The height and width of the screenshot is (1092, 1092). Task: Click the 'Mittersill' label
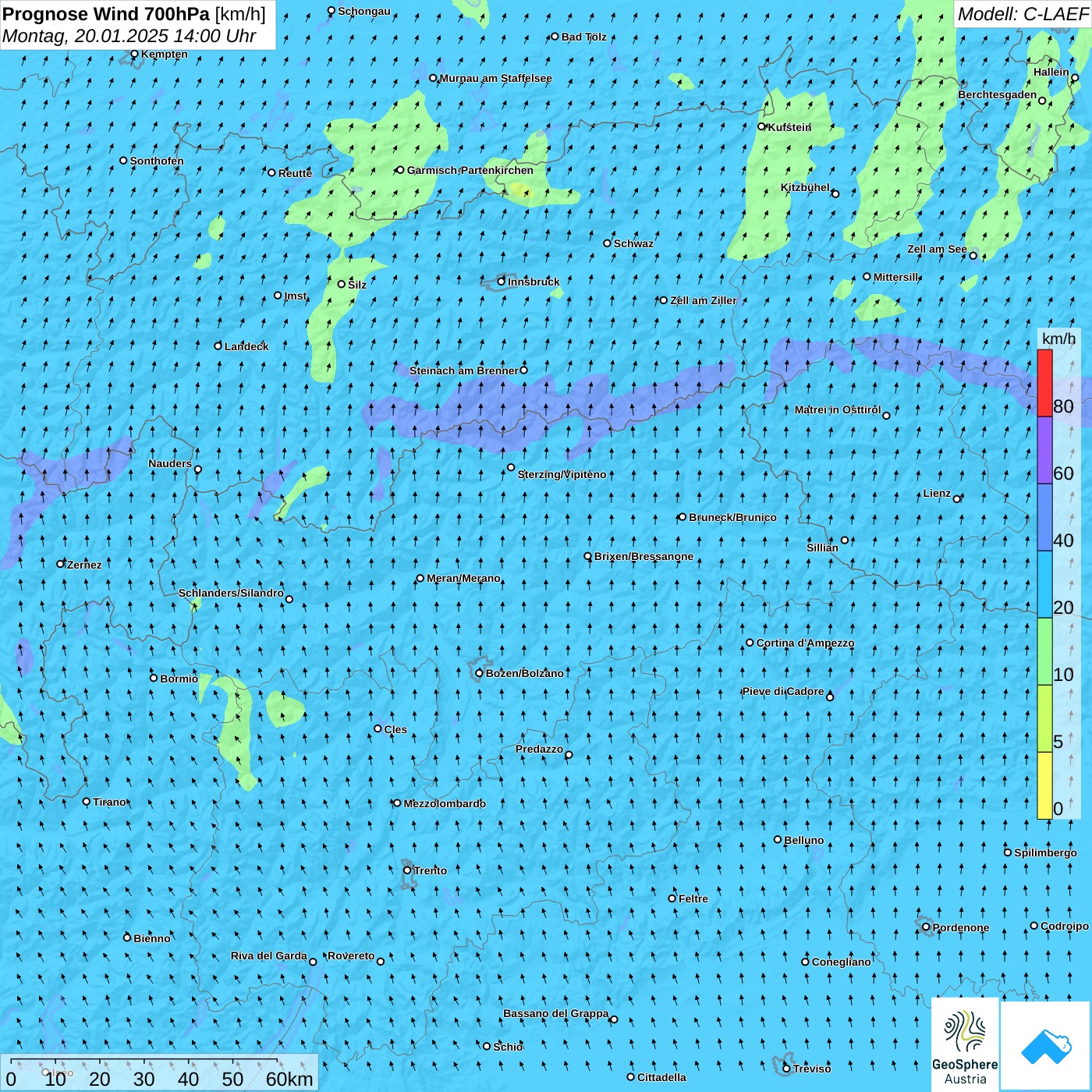click(896, 277)
